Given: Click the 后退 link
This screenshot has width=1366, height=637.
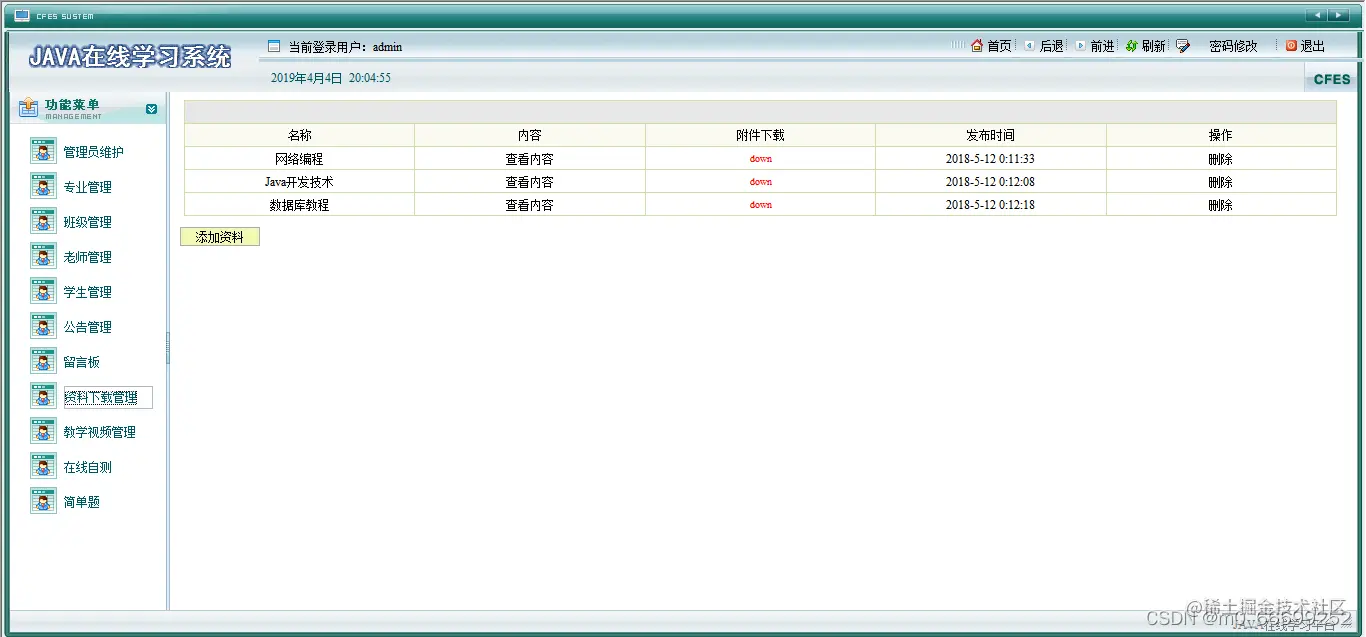Looking at the screenshot, I should (x=1051, y=46).
